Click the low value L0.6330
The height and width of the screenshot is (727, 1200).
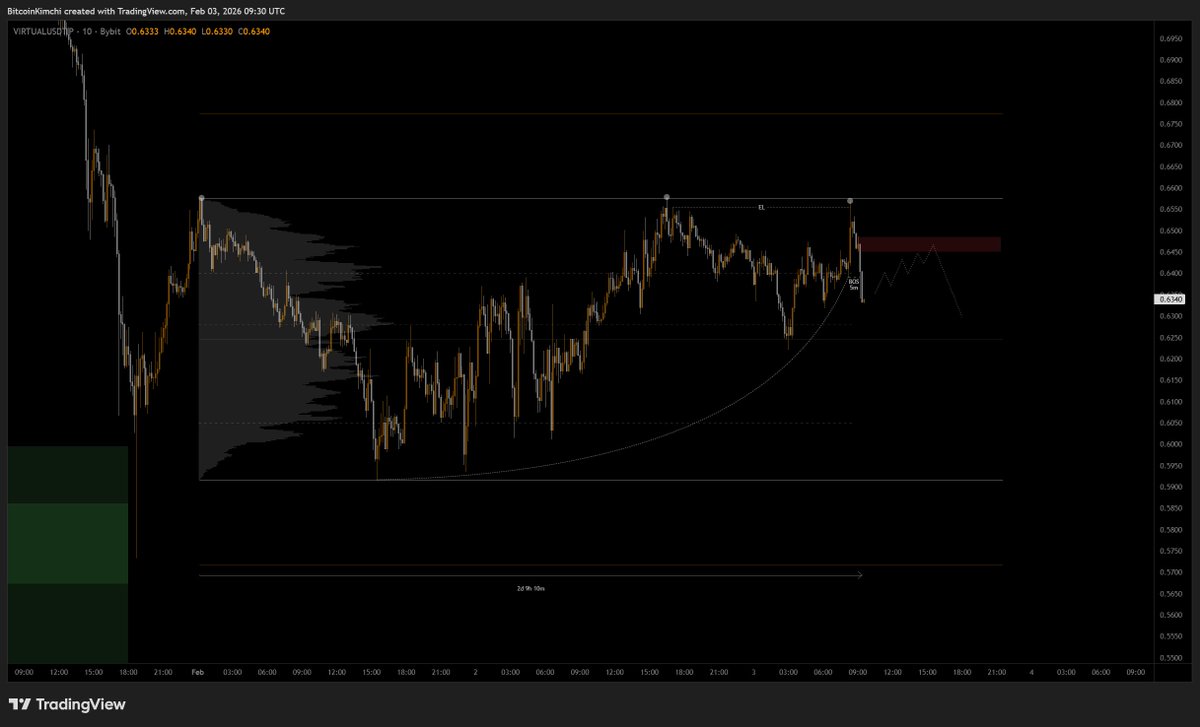(x=219, y=31)
